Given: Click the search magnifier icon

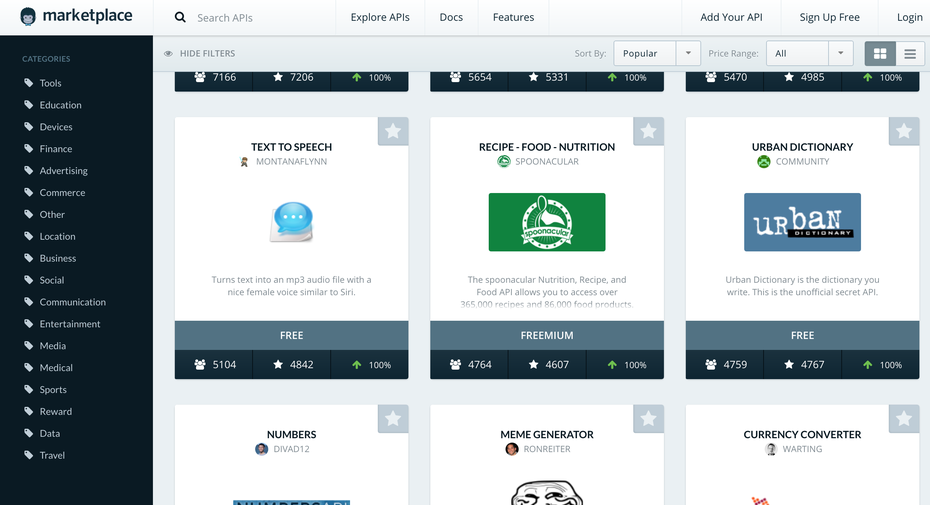Looking at the screenshot, I should click(x=180, y=17).
